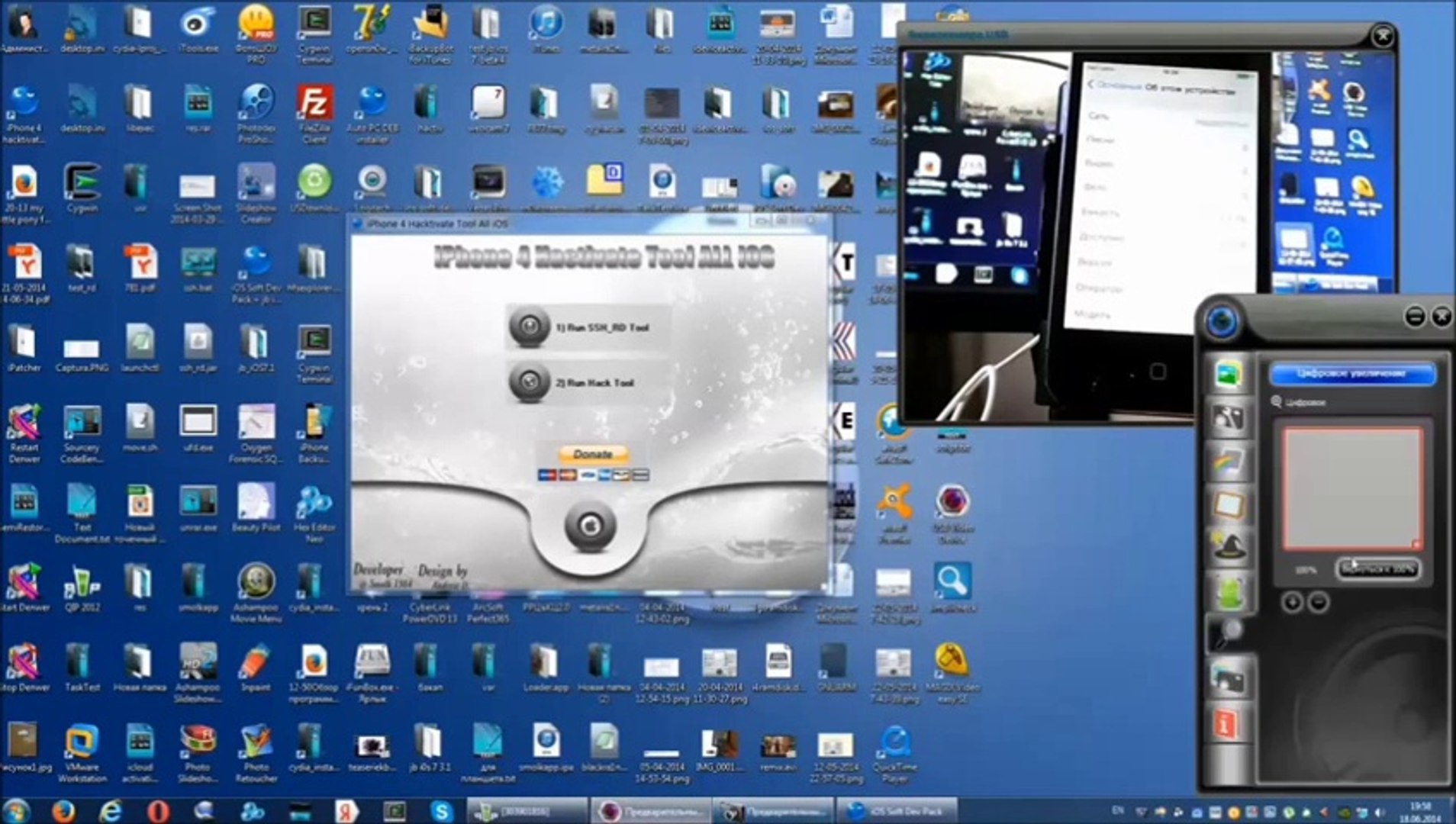Click the plus zoom-in round button

coord(1292,603)
